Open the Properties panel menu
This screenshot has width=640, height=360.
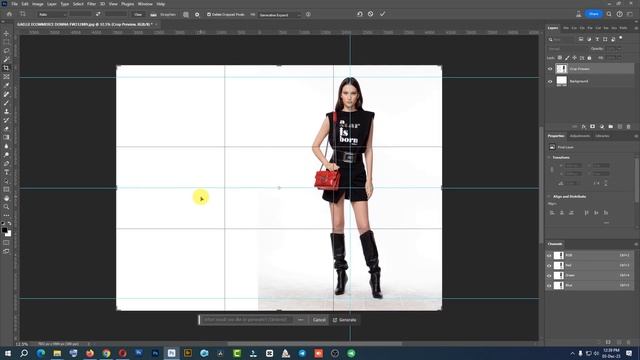pyautogui.click(x=636, y=136)
